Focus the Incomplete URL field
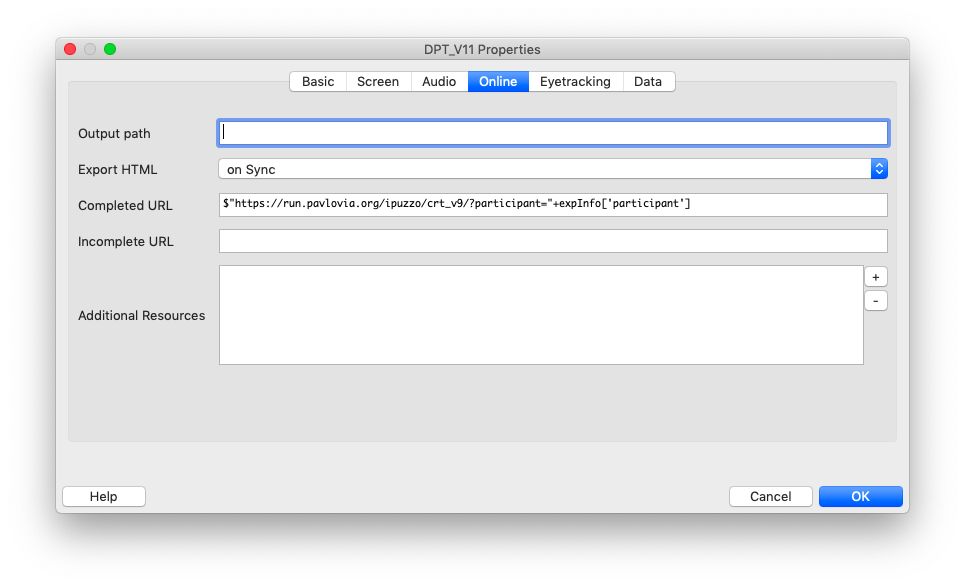The width and height of the screenshot is (965, 587). [x=553, y=241]
